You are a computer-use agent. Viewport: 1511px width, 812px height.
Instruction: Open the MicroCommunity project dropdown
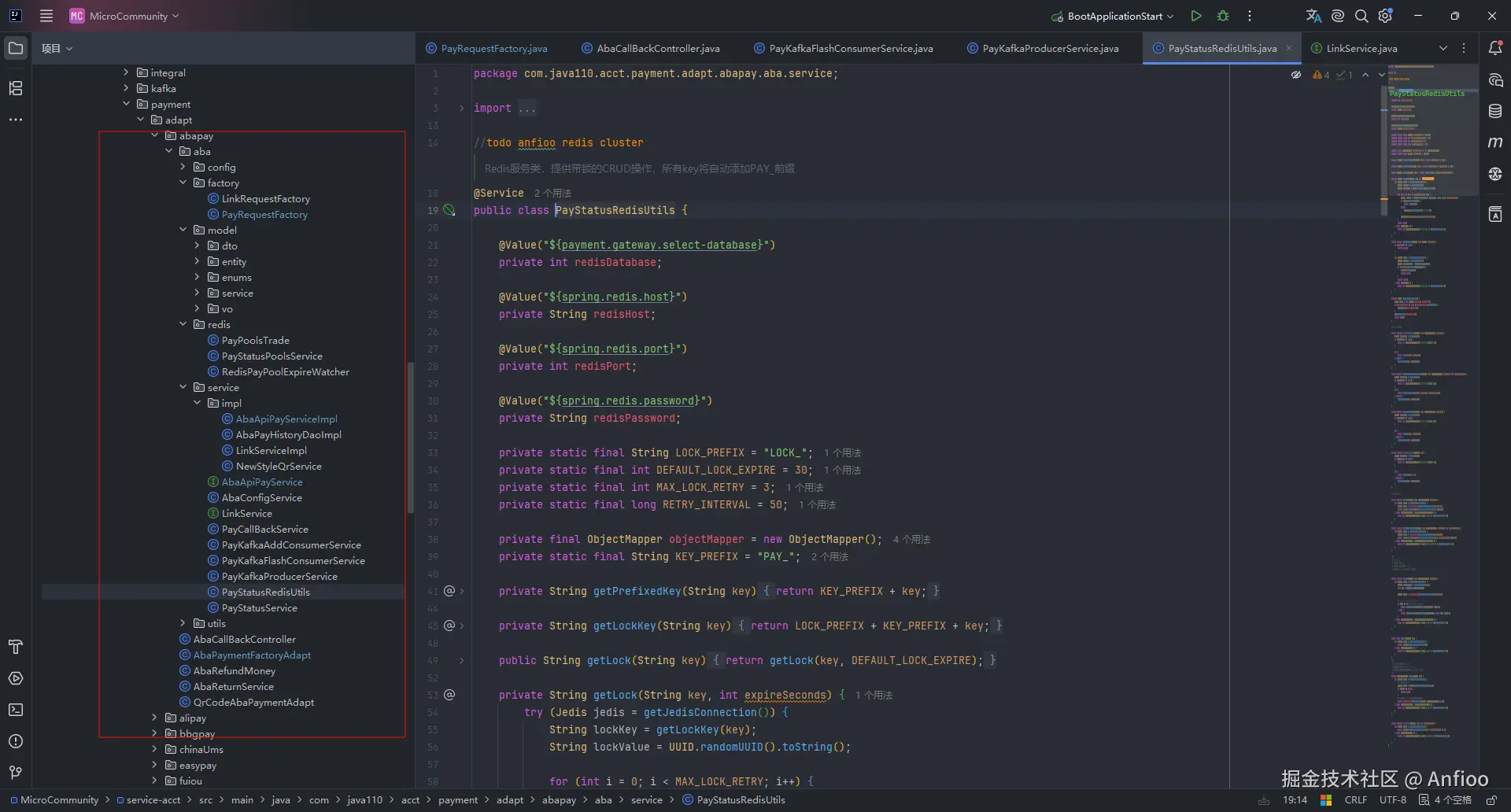124,16
